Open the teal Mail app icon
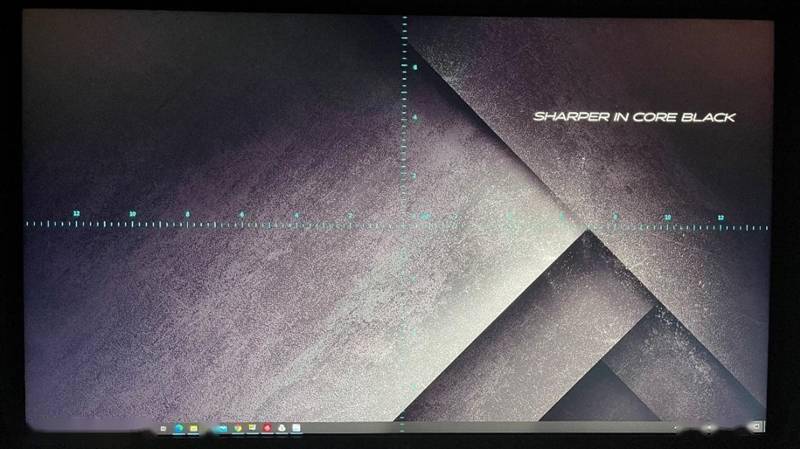The image size is (800, 449). point(222,429)
